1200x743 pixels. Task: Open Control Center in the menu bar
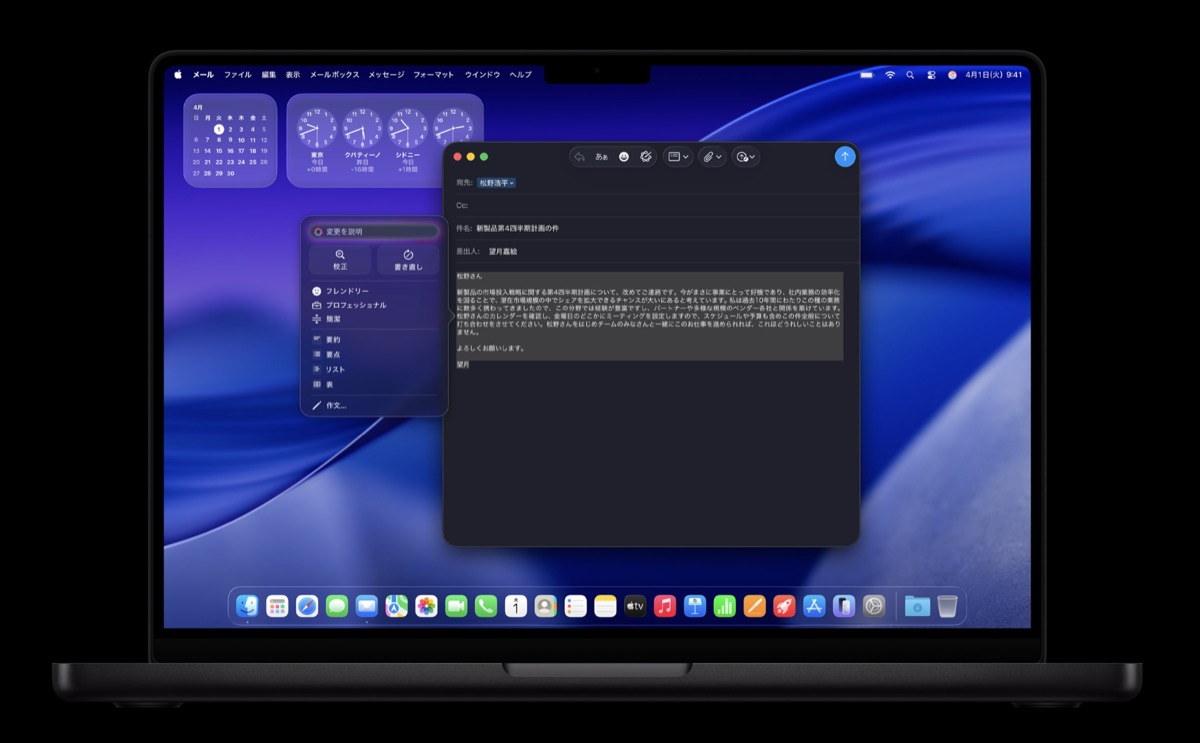tap(930, 75)
